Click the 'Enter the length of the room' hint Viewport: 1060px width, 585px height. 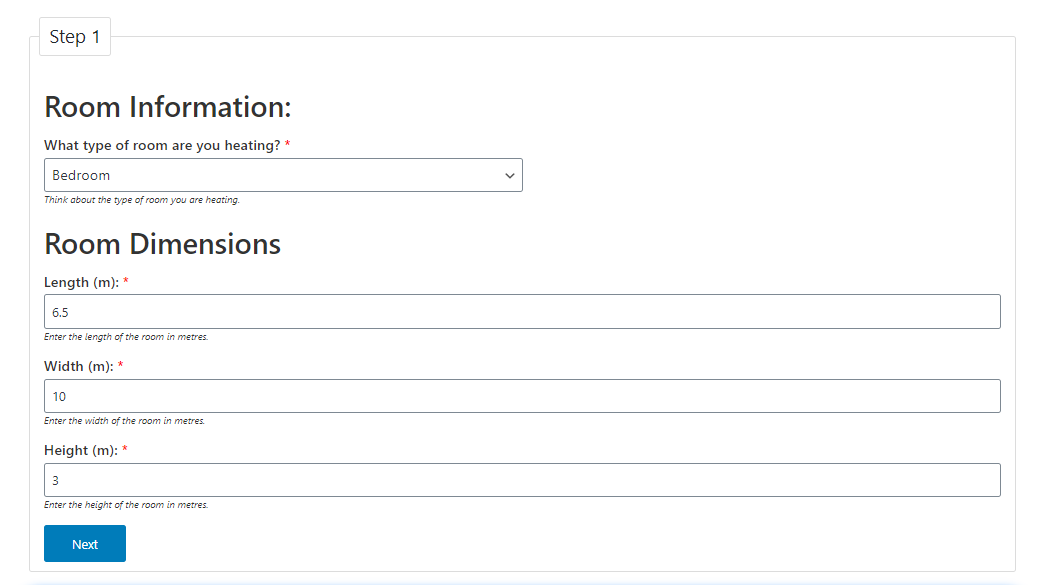coord(126,337)
